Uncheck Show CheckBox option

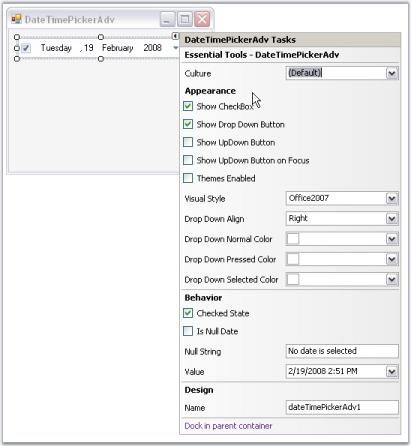pyautogui.click(x=188, y=106)
